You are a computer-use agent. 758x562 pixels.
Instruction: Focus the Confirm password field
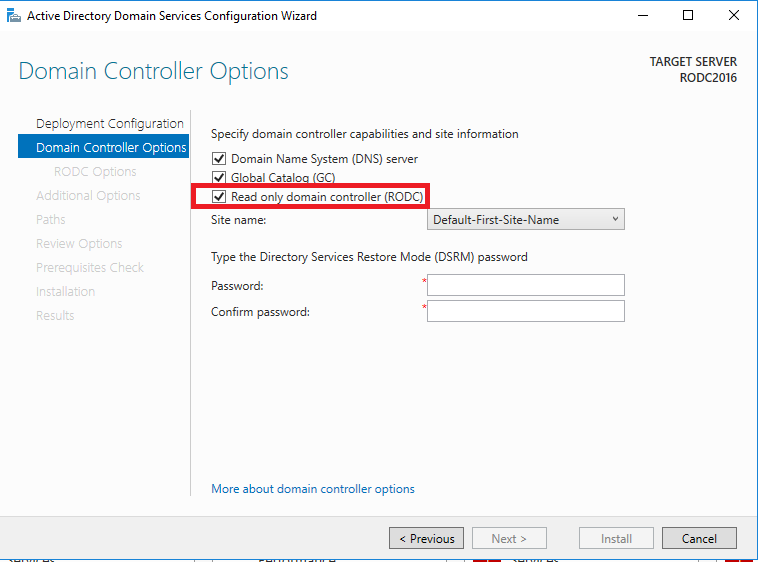click(525, 311)
